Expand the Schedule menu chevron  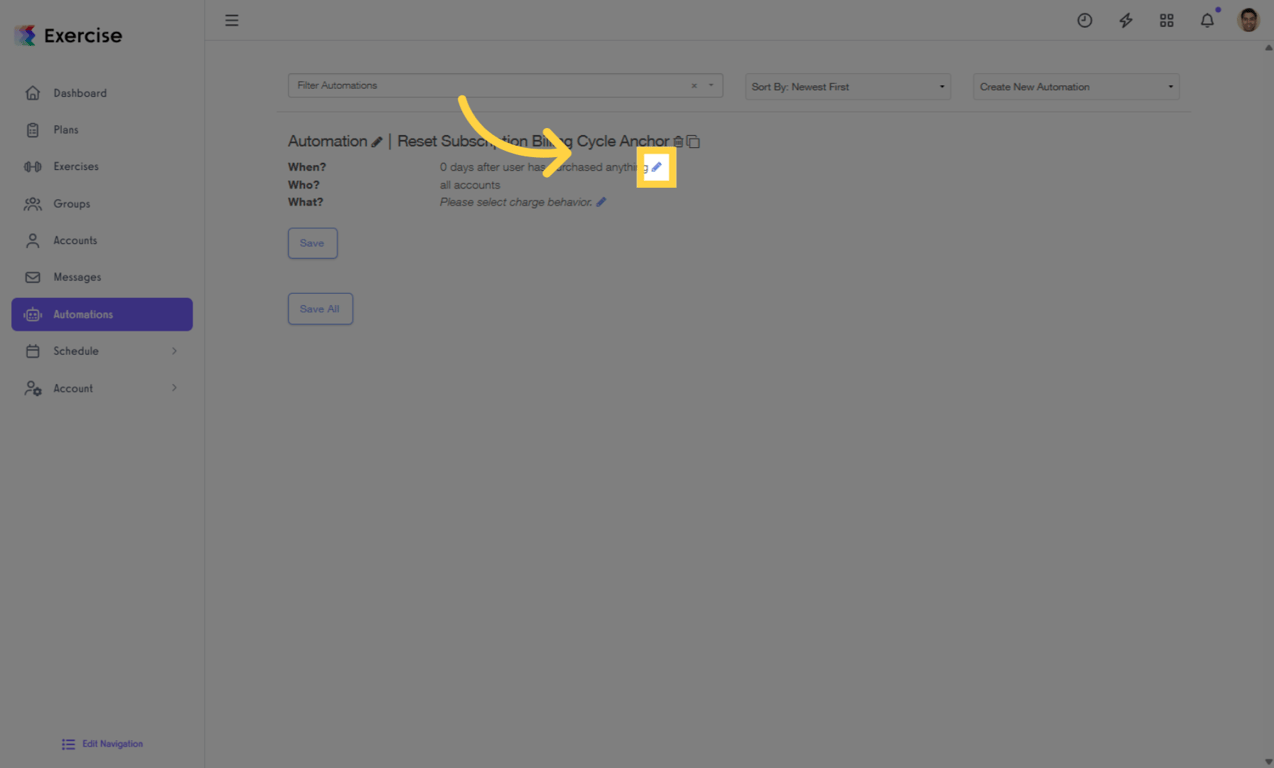click(174, 351)
